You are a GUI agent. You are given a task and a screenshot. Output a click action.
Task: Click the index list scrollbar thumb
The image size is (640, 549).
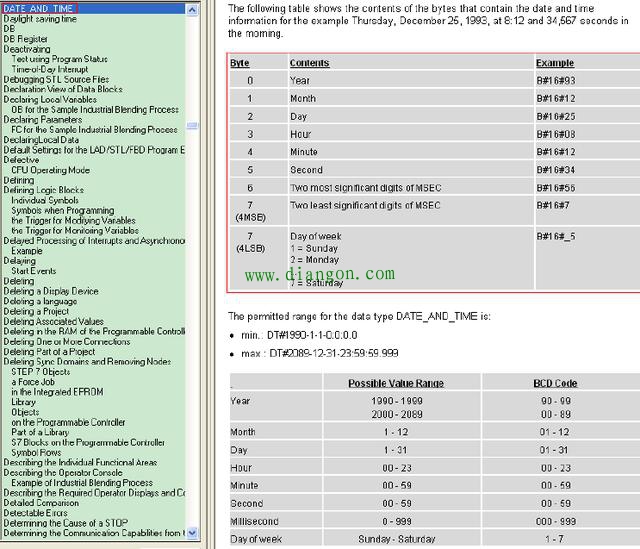(x=192, y=125)
